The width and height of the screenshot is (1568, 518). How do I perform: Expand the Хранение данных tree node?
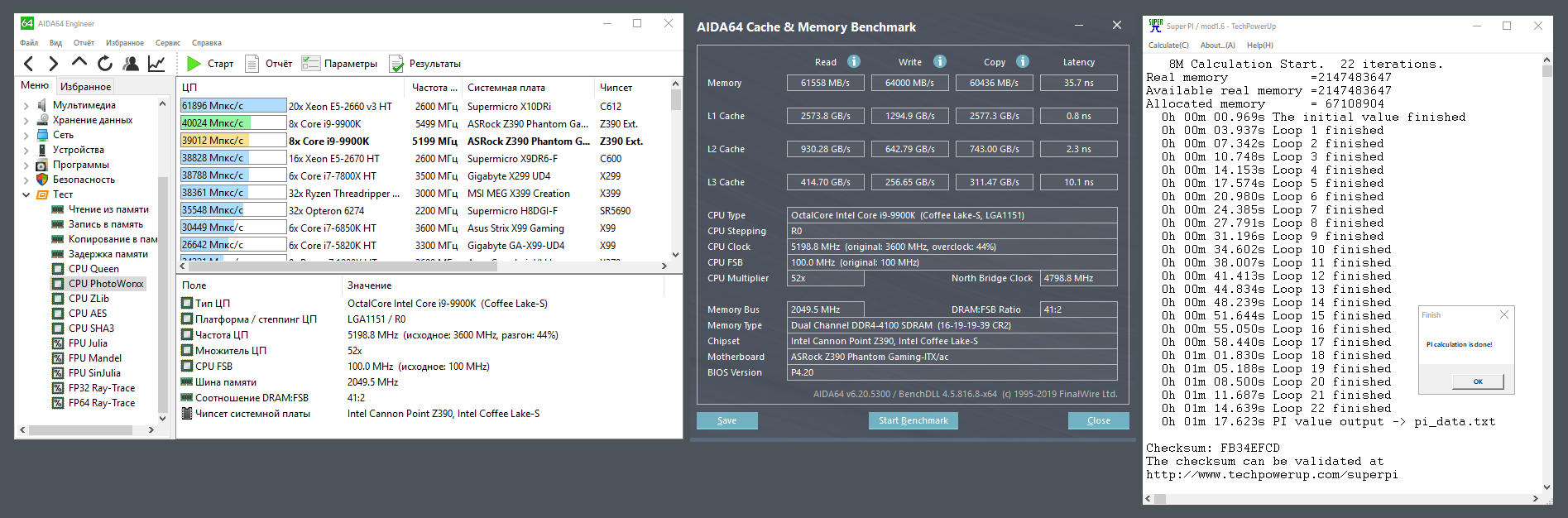(26, 121)
